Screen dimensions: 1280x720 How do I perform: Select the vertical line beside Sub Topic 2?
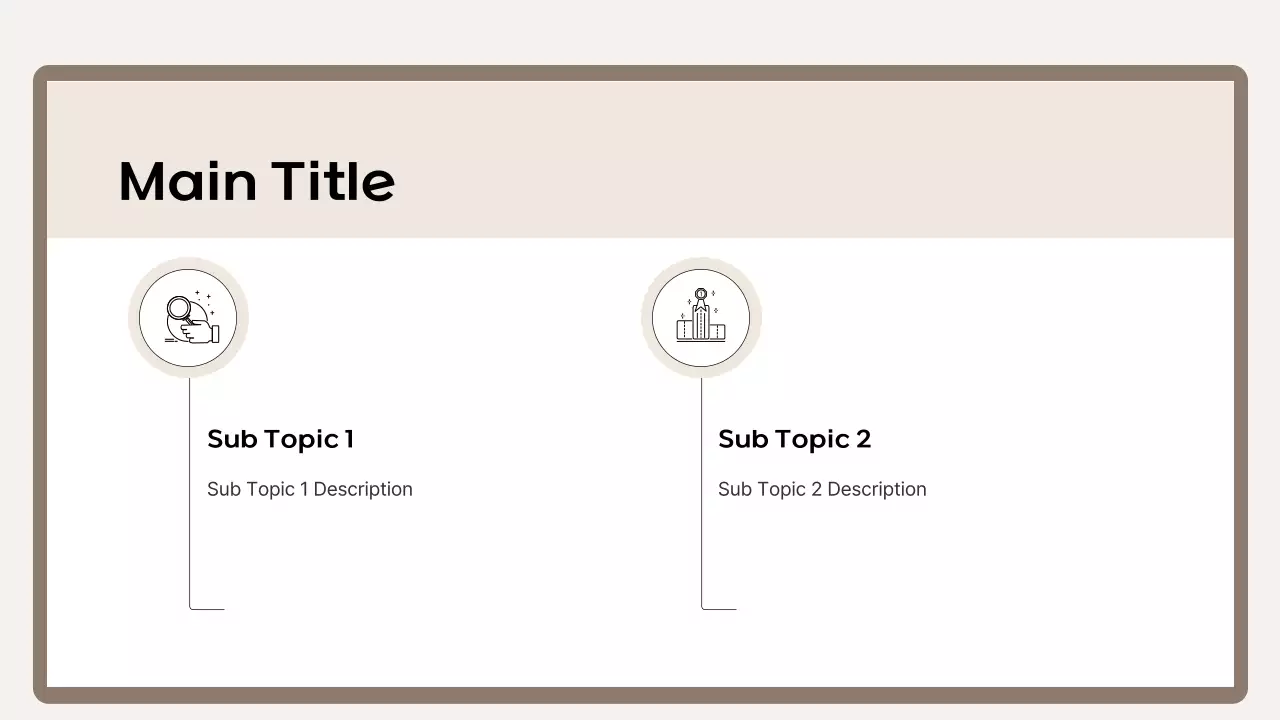(702, 500)
